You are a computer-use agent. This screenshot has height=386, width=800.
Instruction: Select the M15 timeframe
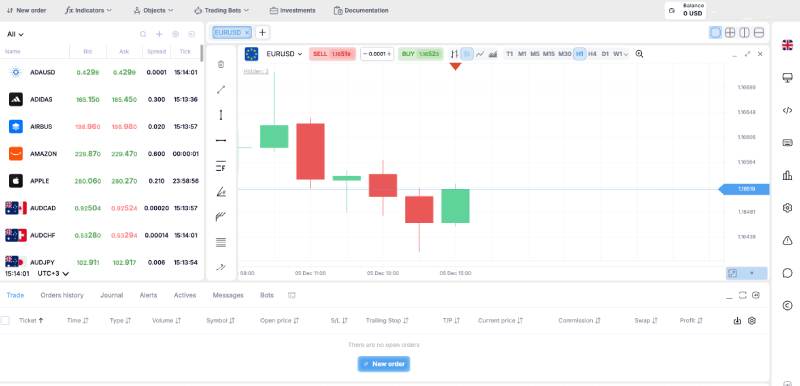pyautogui.click(x=548, y=54)
